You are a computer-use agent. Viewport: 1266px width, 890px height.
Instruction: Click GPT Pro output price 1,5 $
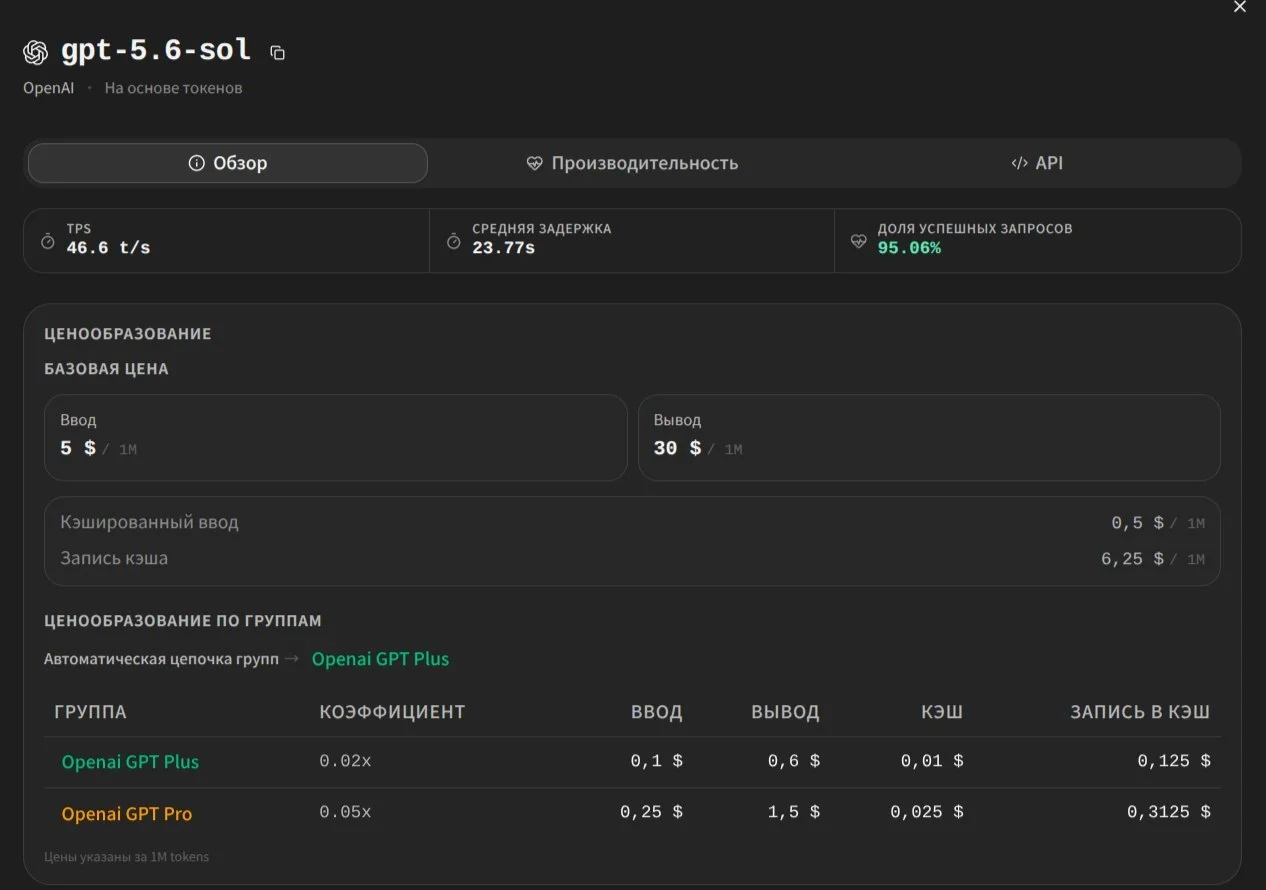pos(794,812)
